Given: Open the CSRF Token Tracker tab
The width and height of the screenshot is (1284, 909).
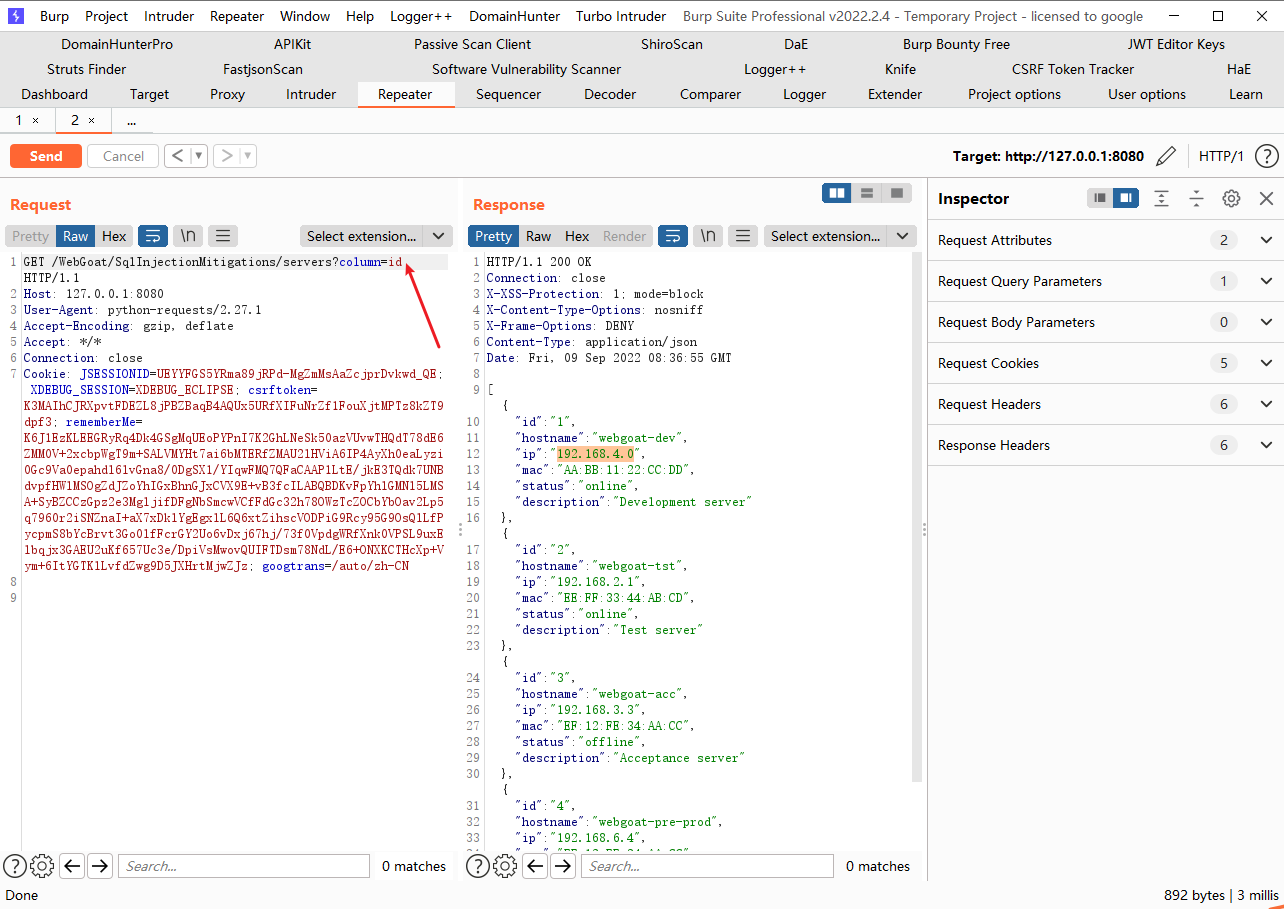Looking at the screenshot, I should [1073, 69].
